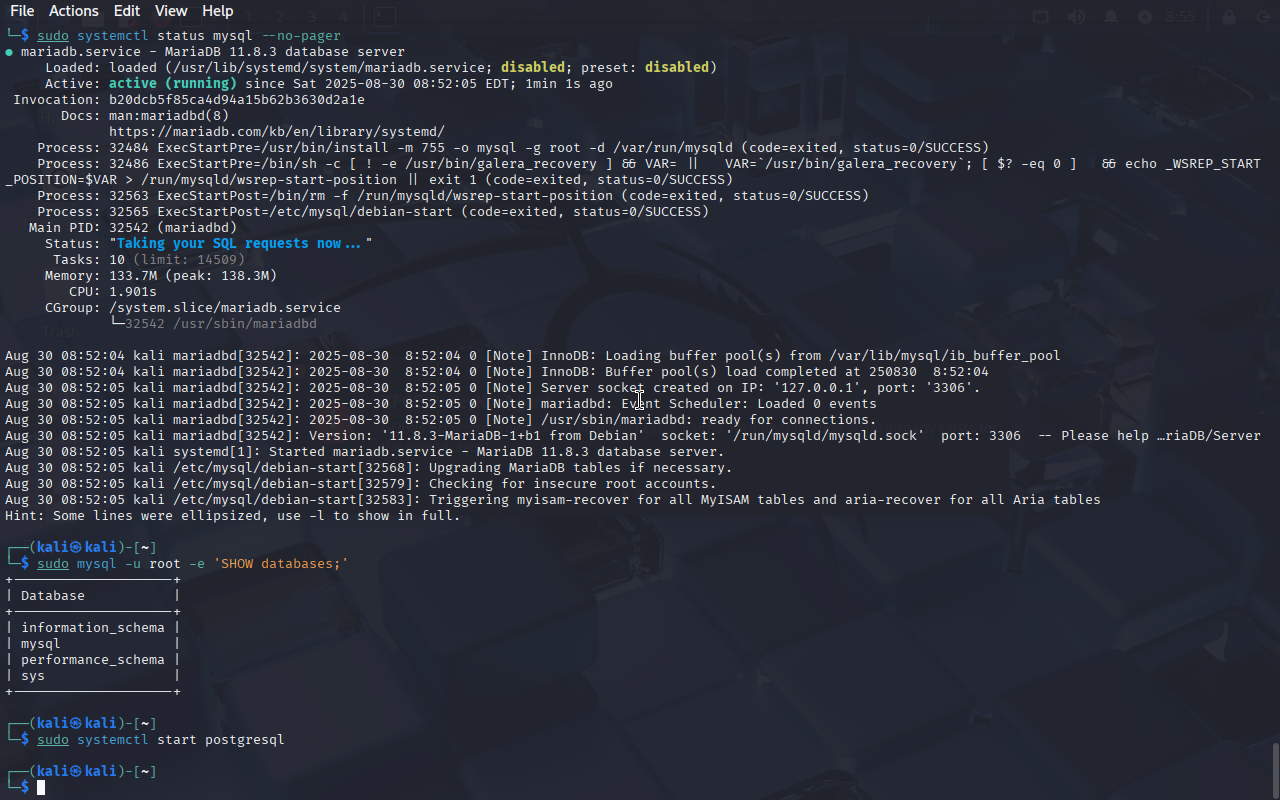Click the 'Triggering myisam-recover' log line
The width and height of the screenshot is (1280, 800).
pyautogui.click(x=553, y=500)
